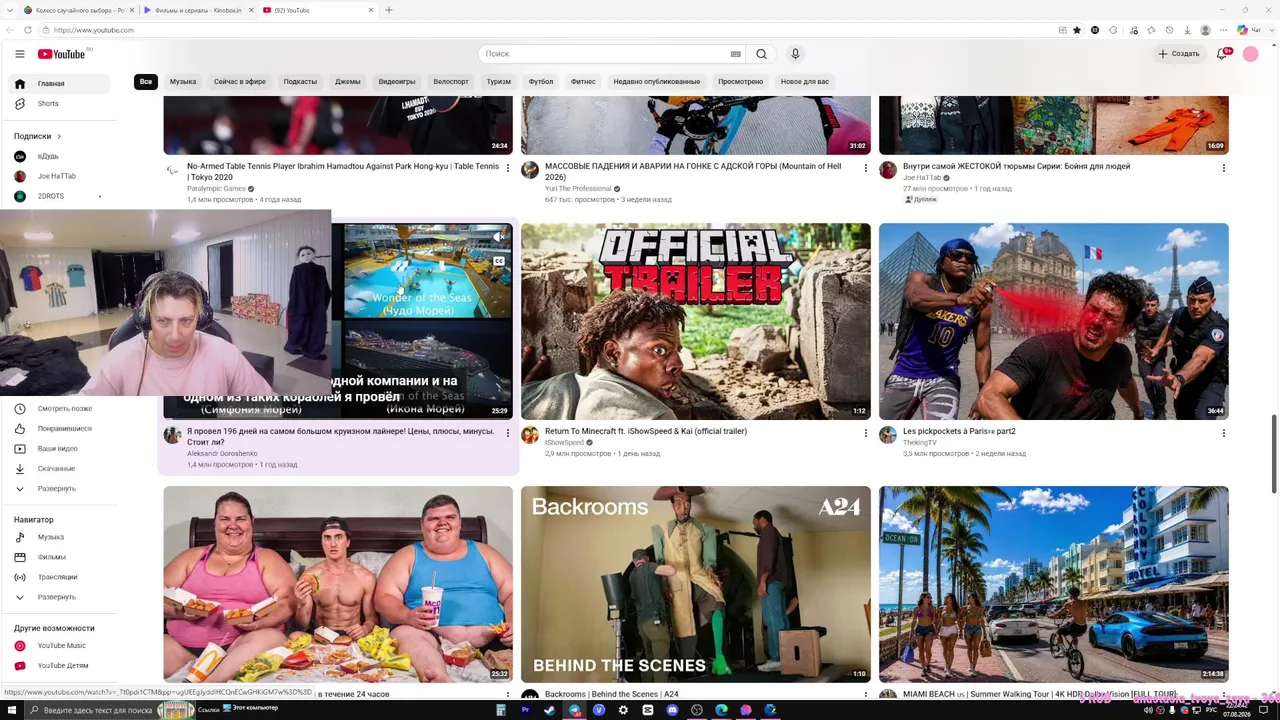Viewport: 1280px width, 720px height.
Task: Open browser downloads icon
Action: pos(1187,30)
